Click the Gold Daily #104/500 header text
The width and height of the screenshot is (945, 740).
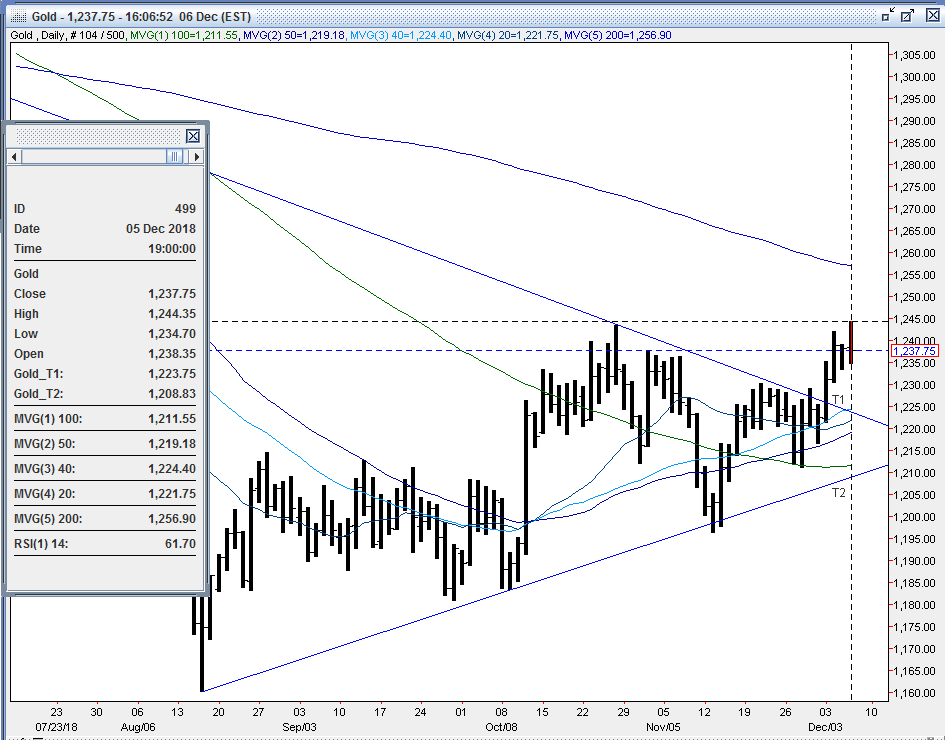tap(68, 36)
